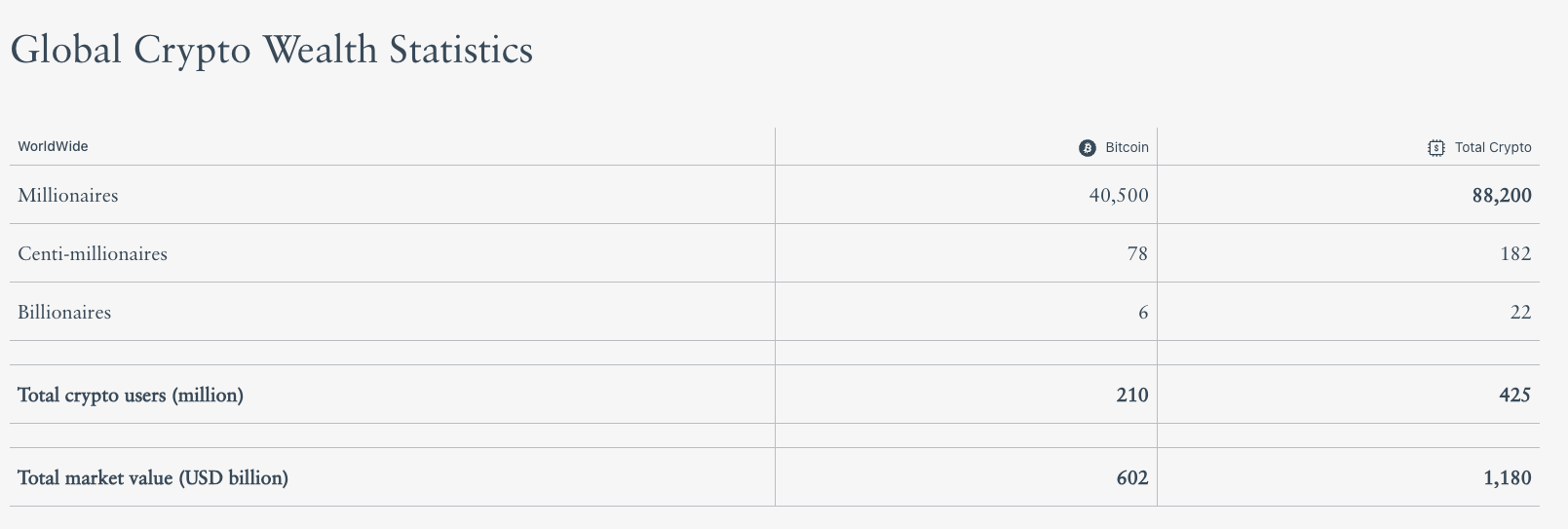
Task: Select the Centi-millionaires row label
Action: click(93, 254)
